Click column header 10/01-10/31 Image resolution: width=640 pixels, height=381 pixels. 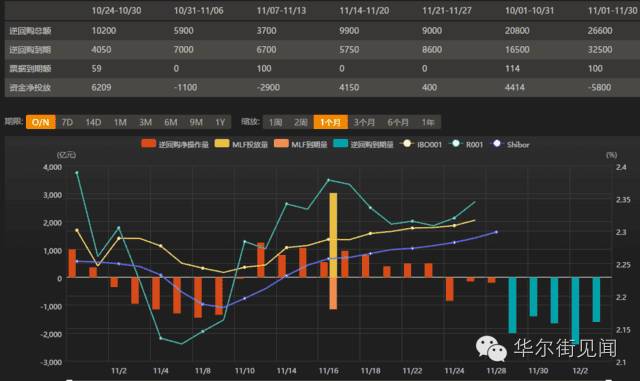point(530,11)
